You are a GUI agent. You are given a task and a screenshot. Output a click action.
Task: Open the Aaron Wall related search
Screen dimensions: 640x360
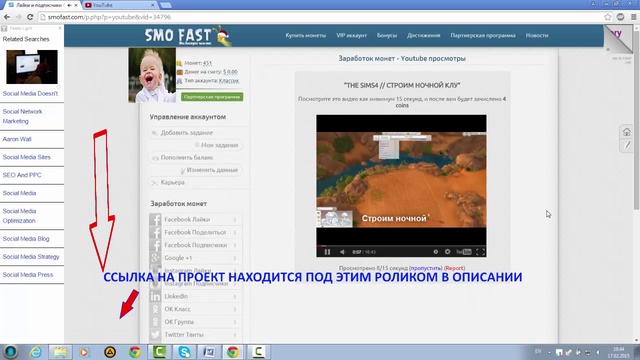(x=17, y=139)
